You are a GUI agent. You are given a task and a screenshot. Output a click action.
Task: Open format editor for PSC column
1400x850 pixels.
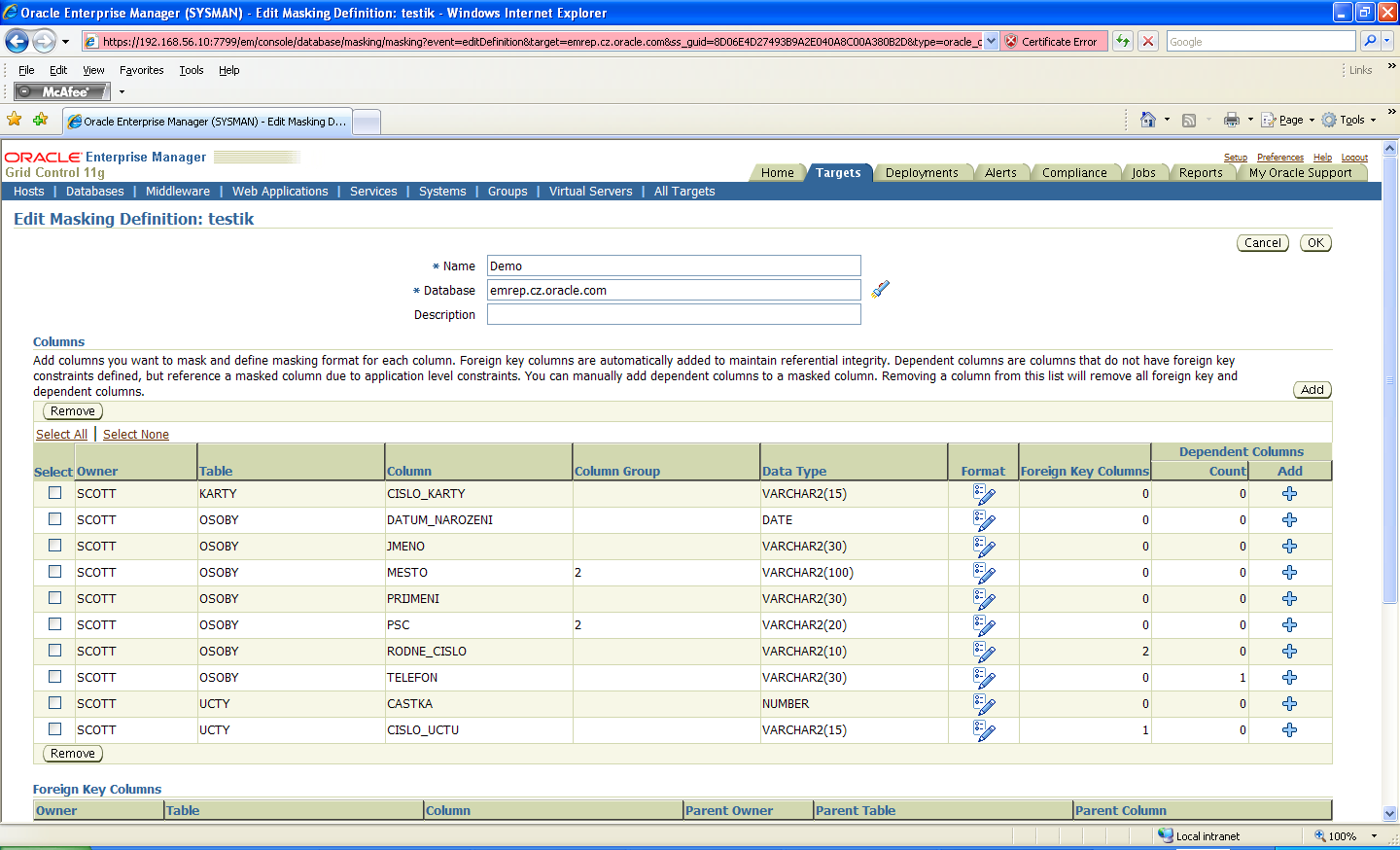[984, 625]
